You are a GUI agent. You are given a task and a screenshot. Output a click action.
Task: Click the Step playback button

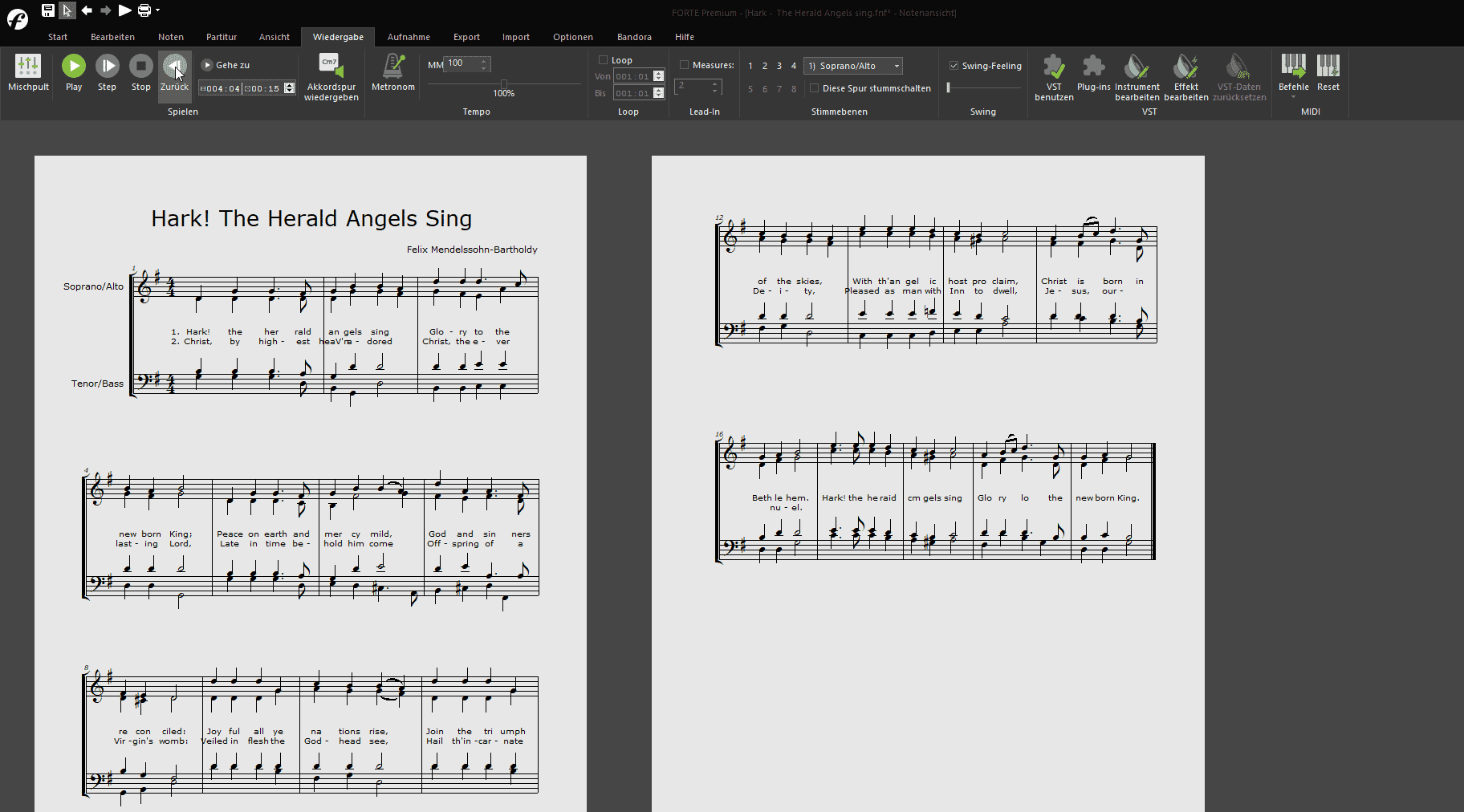[107, 72]
